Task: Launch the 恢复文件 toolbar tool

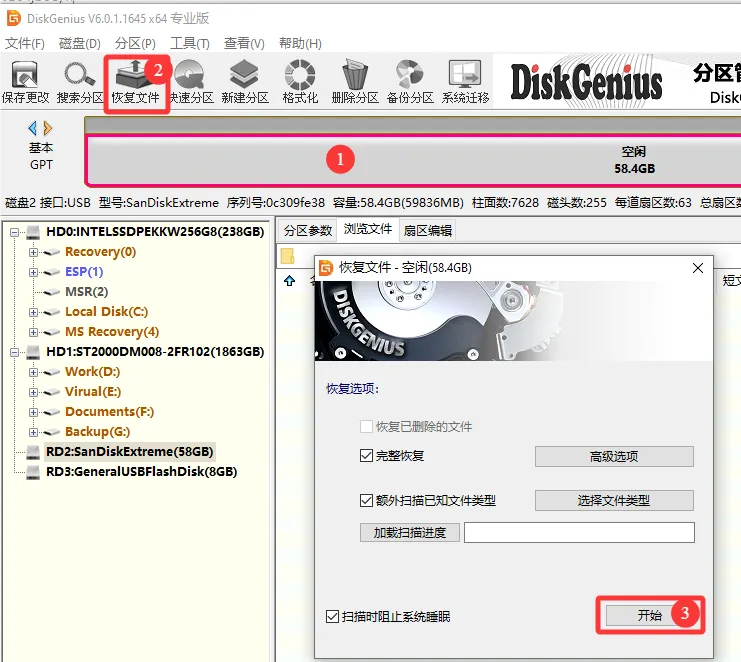Action: tap(135, 83)
